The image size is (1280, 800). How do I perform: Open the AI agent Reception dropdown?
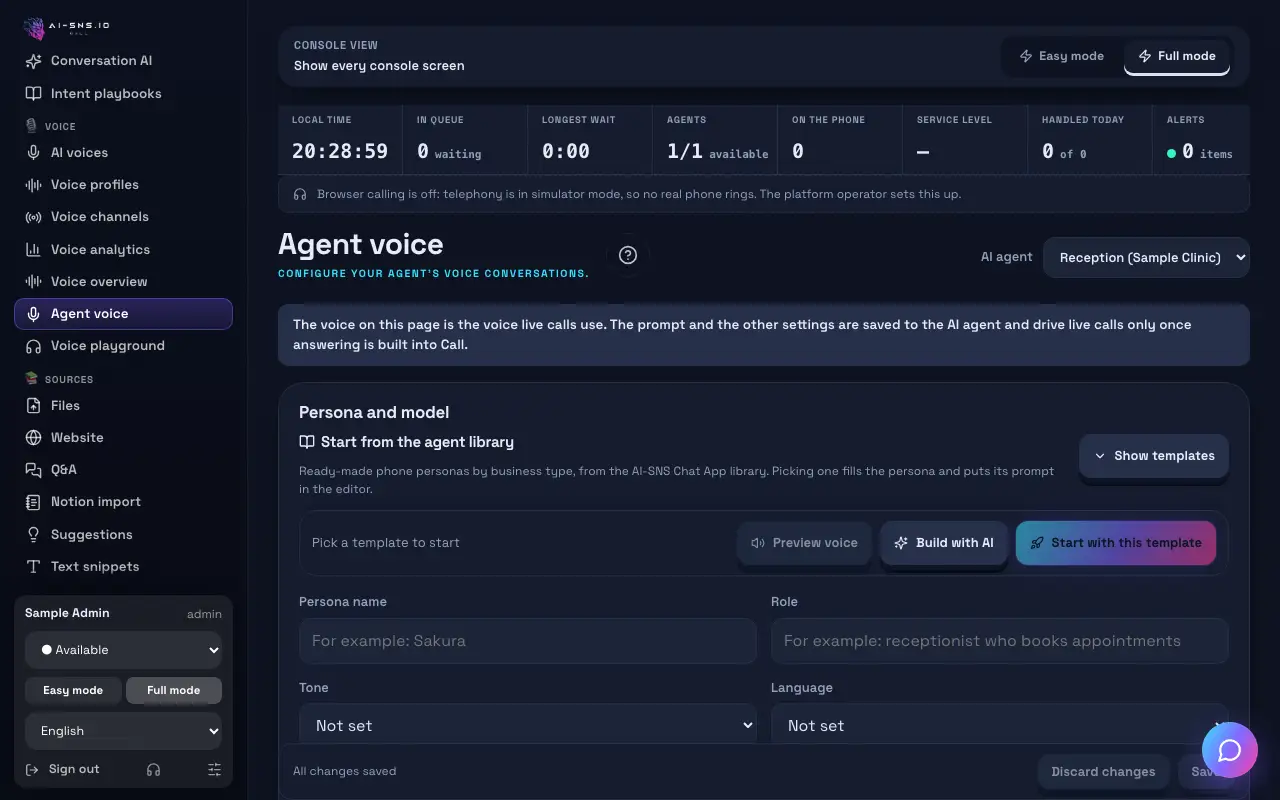pos(1146,257)
